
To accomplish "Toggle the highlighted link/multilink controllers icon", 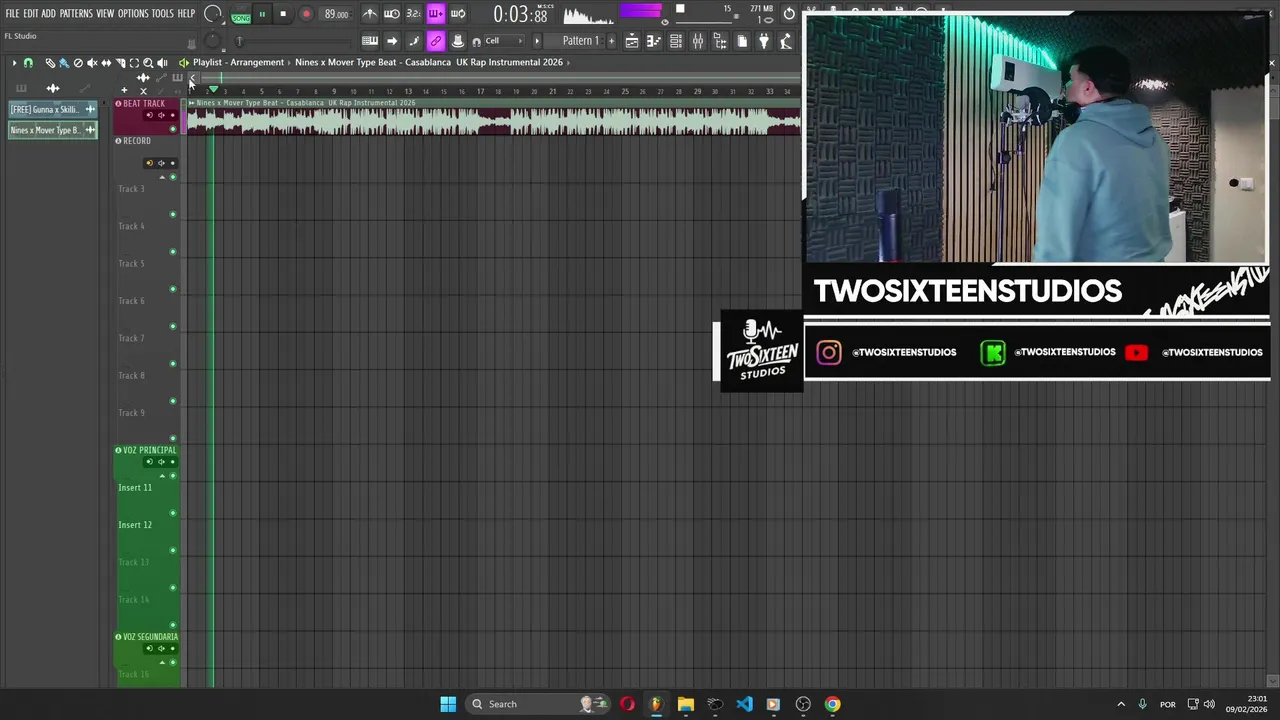I will tap(435, 41).
